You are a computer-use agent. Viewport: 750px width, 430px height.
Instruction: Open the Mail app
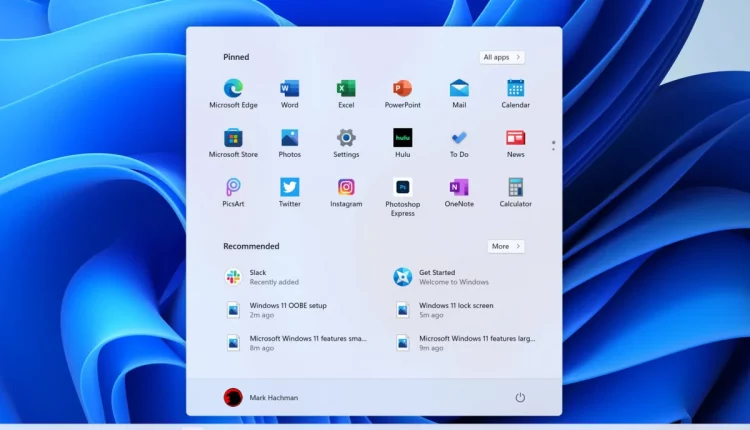pos(459,88)
